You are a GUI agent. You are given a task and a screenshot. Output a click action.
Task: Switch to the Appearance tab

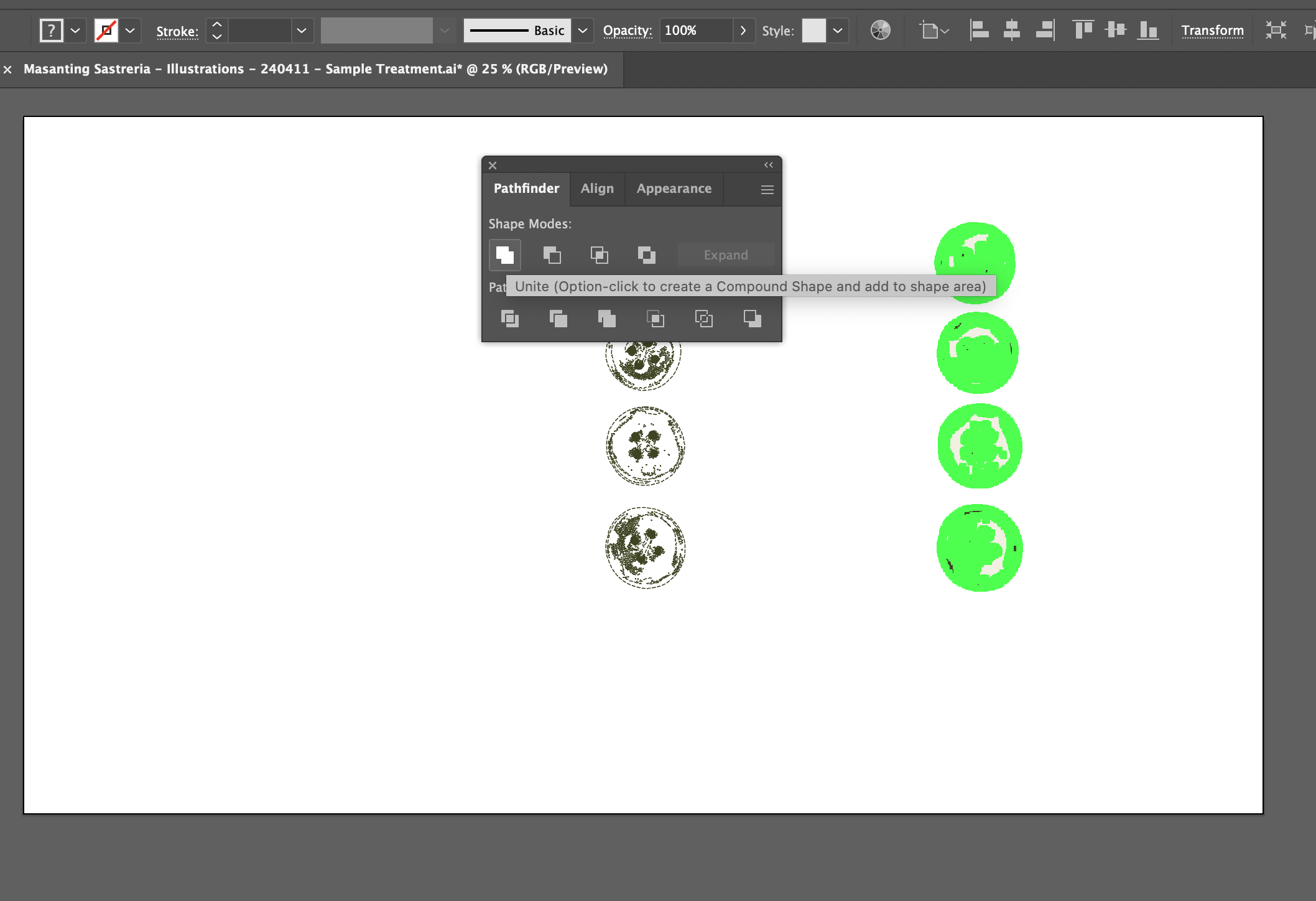(674, 189)
